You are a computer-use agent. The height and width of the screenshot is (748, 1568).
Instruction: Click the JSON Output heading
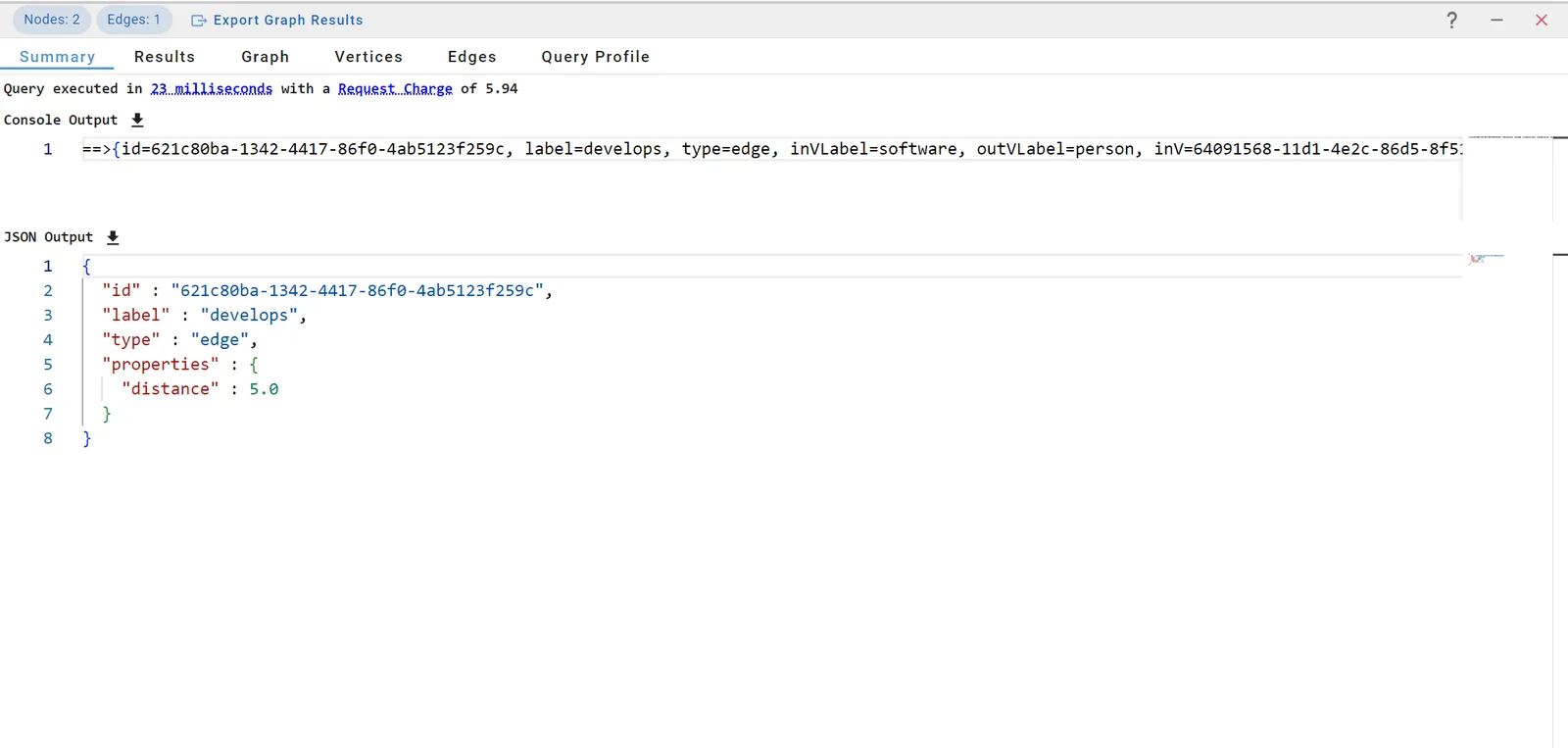pos(48,237)
